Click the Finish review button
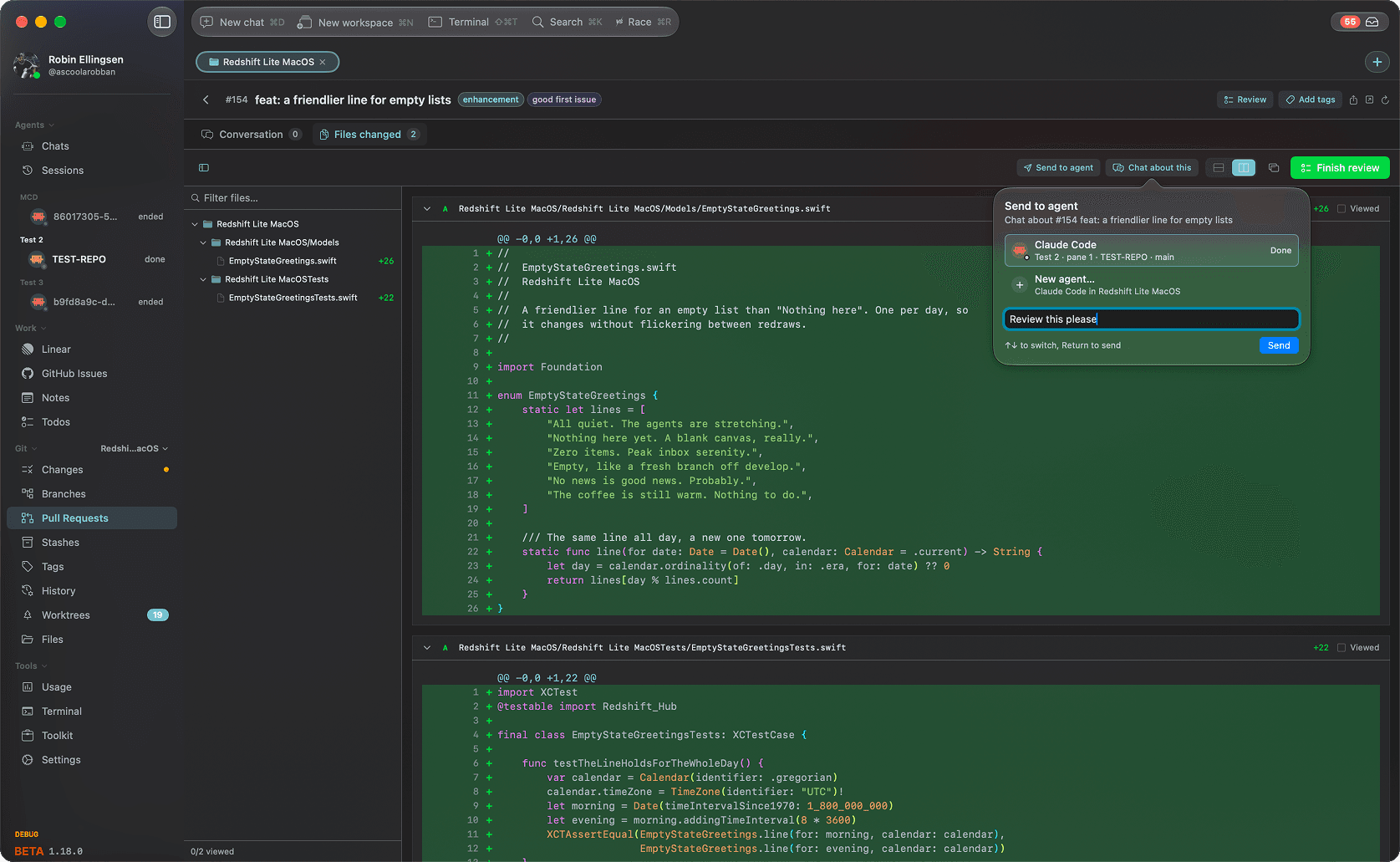 point(1340,168)
